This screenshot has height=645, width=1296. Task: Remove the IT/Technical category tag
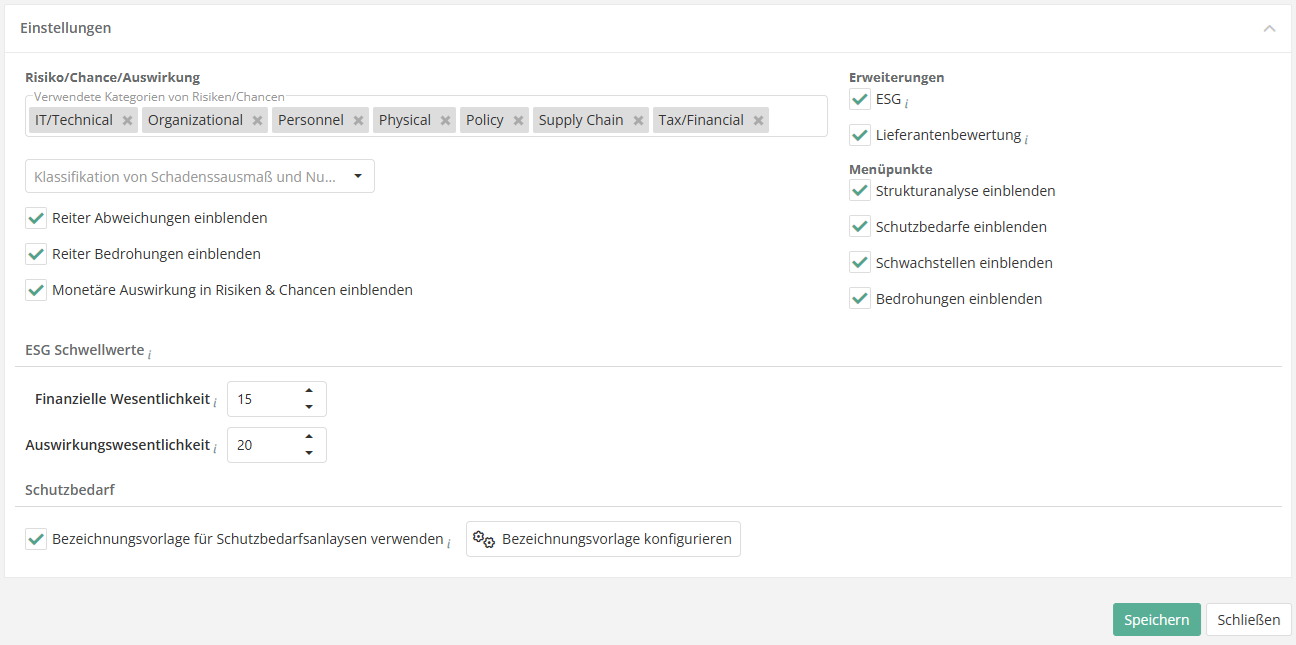click(127, 121)
